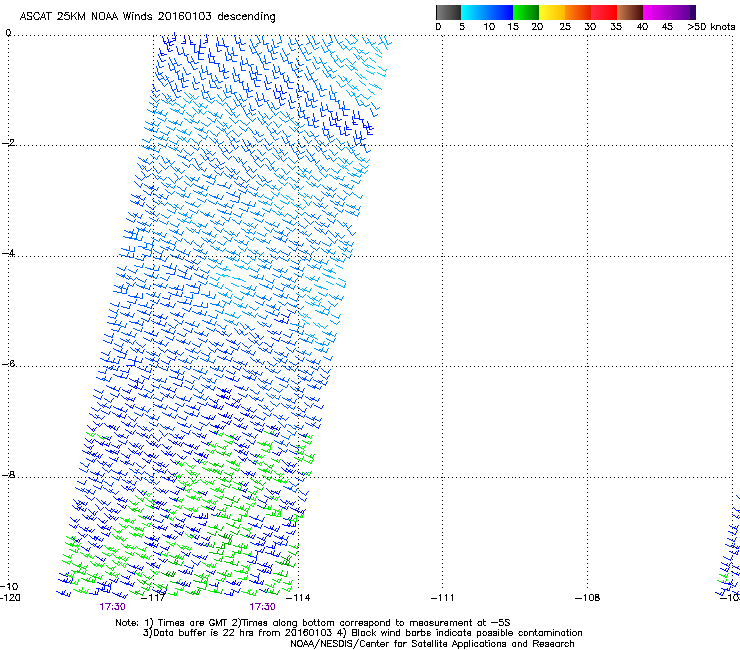The image size is (740, 650).
Task: Click the longitude axis label '-108'
Action: point(588,598)
